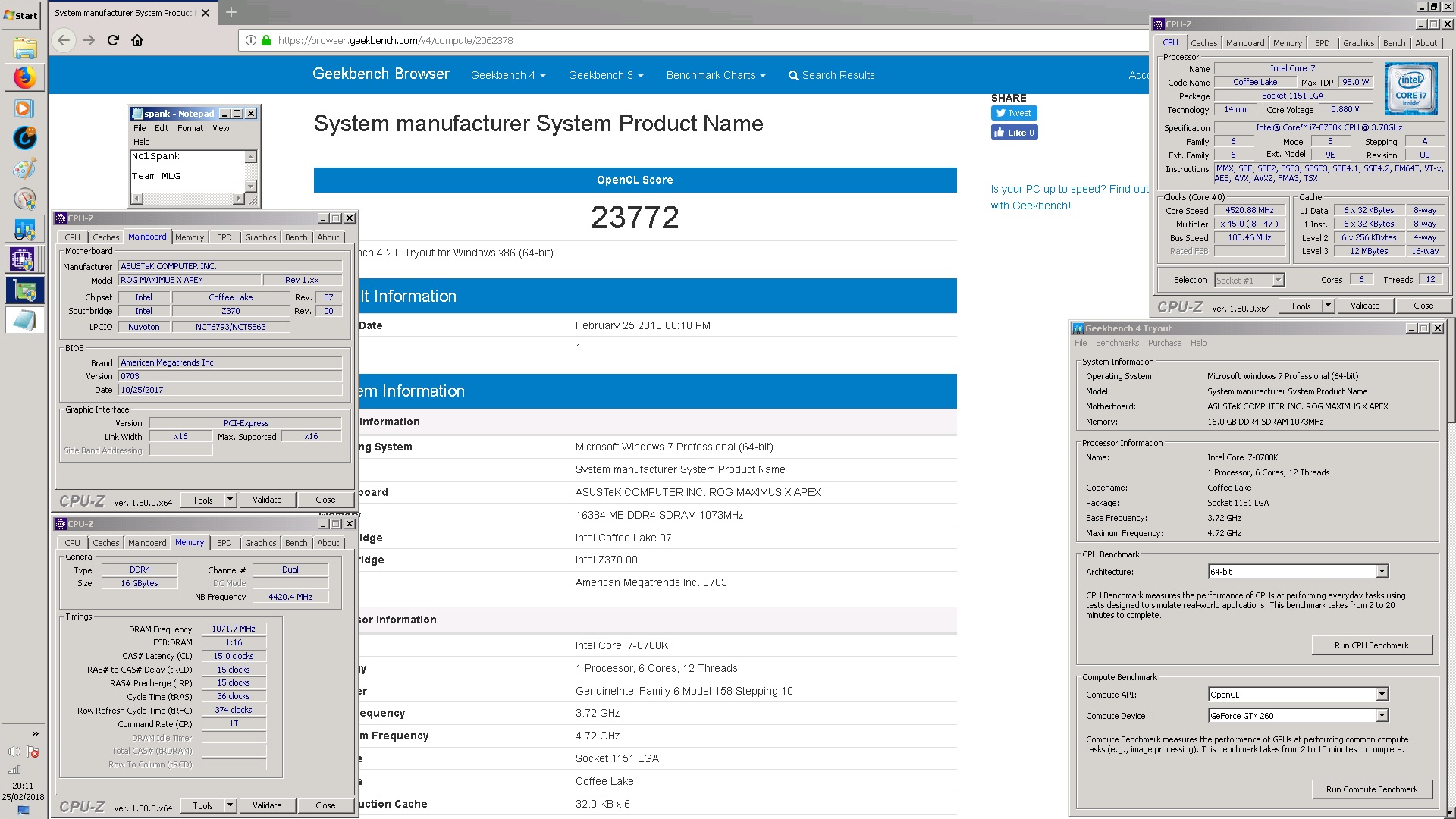Open Tools dropdown arrow in Mainboard CPU-Z window

(231, 500)
